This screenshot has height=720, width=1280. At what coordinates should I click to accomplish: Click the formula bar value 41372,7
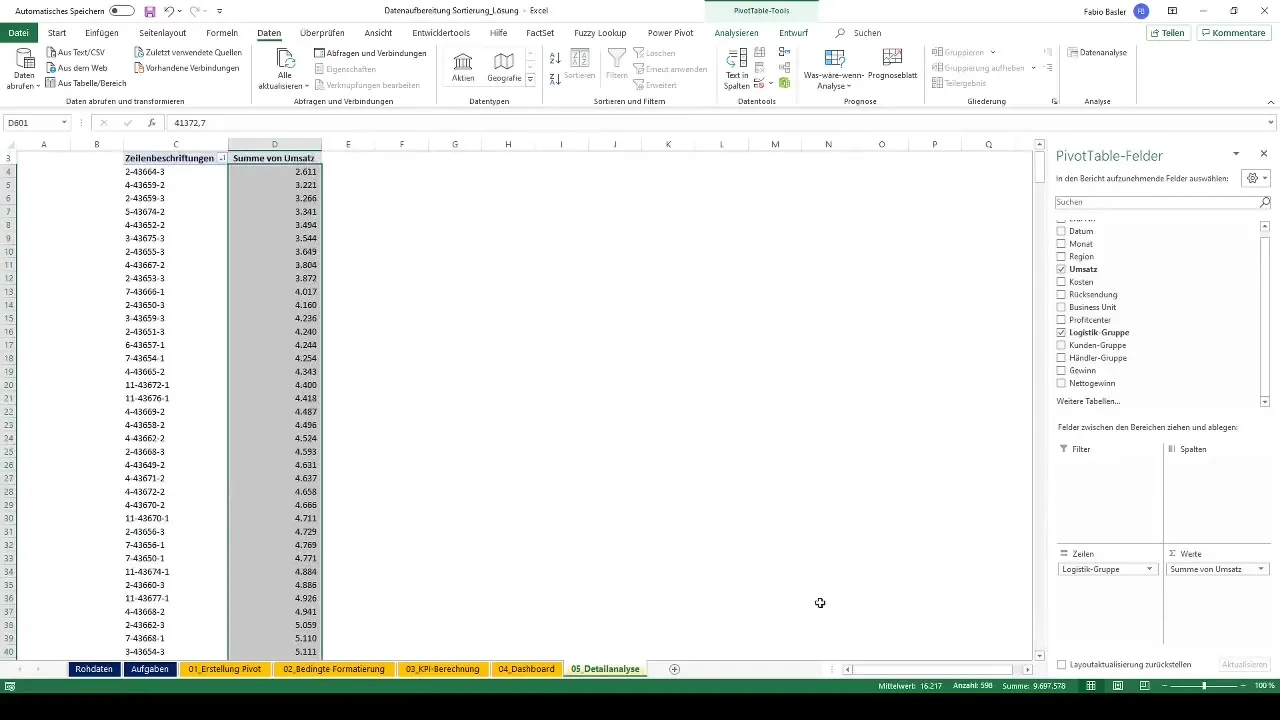(189, 123)
